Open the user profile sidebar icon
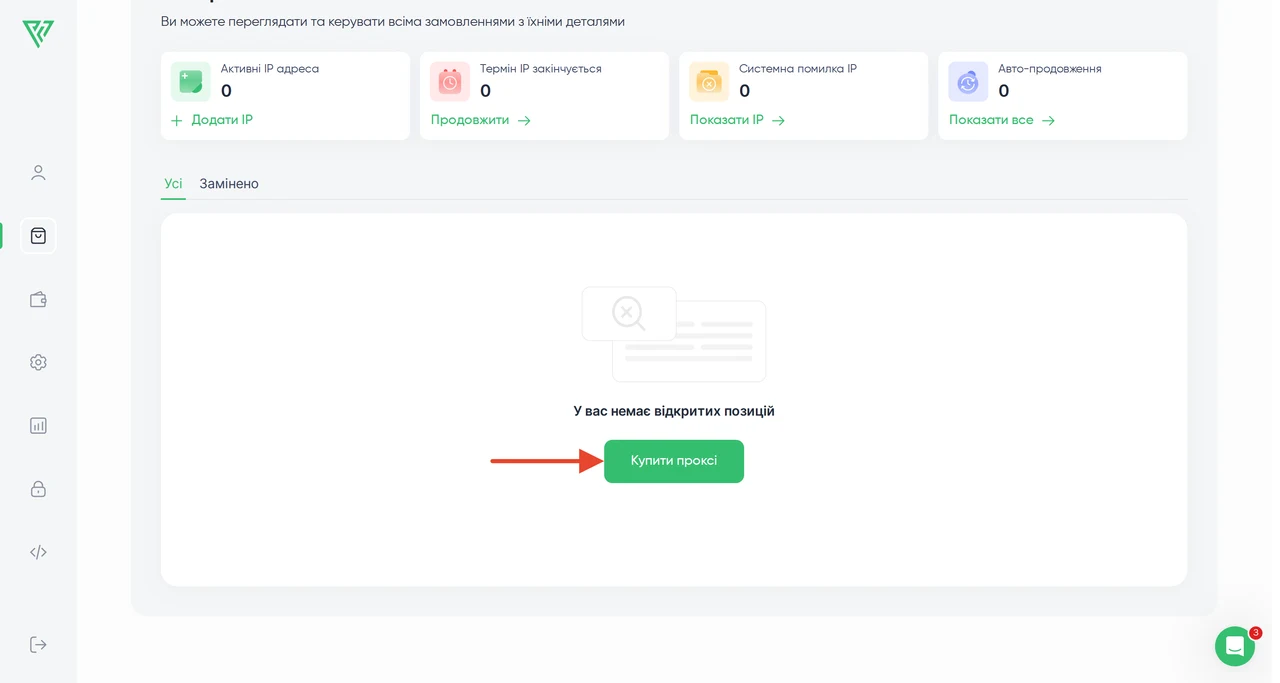This screenshot has width=1280, height=683. [38, 173]
